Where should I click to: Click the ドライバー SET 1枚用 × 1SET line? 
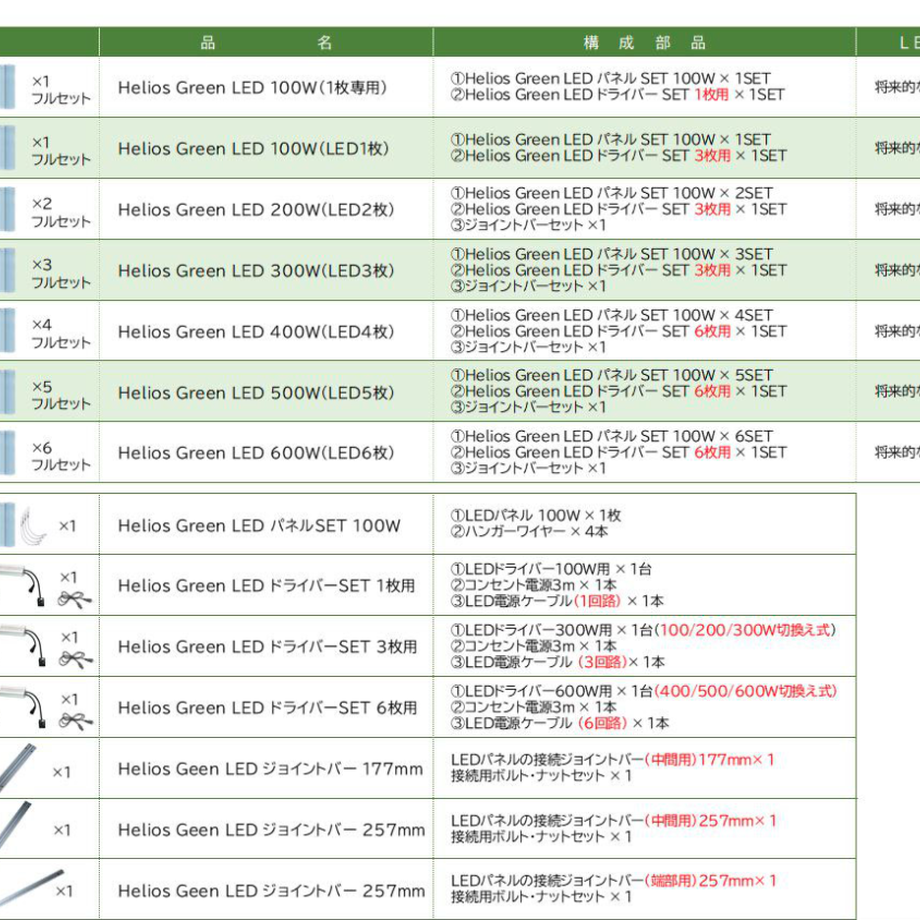617,94
